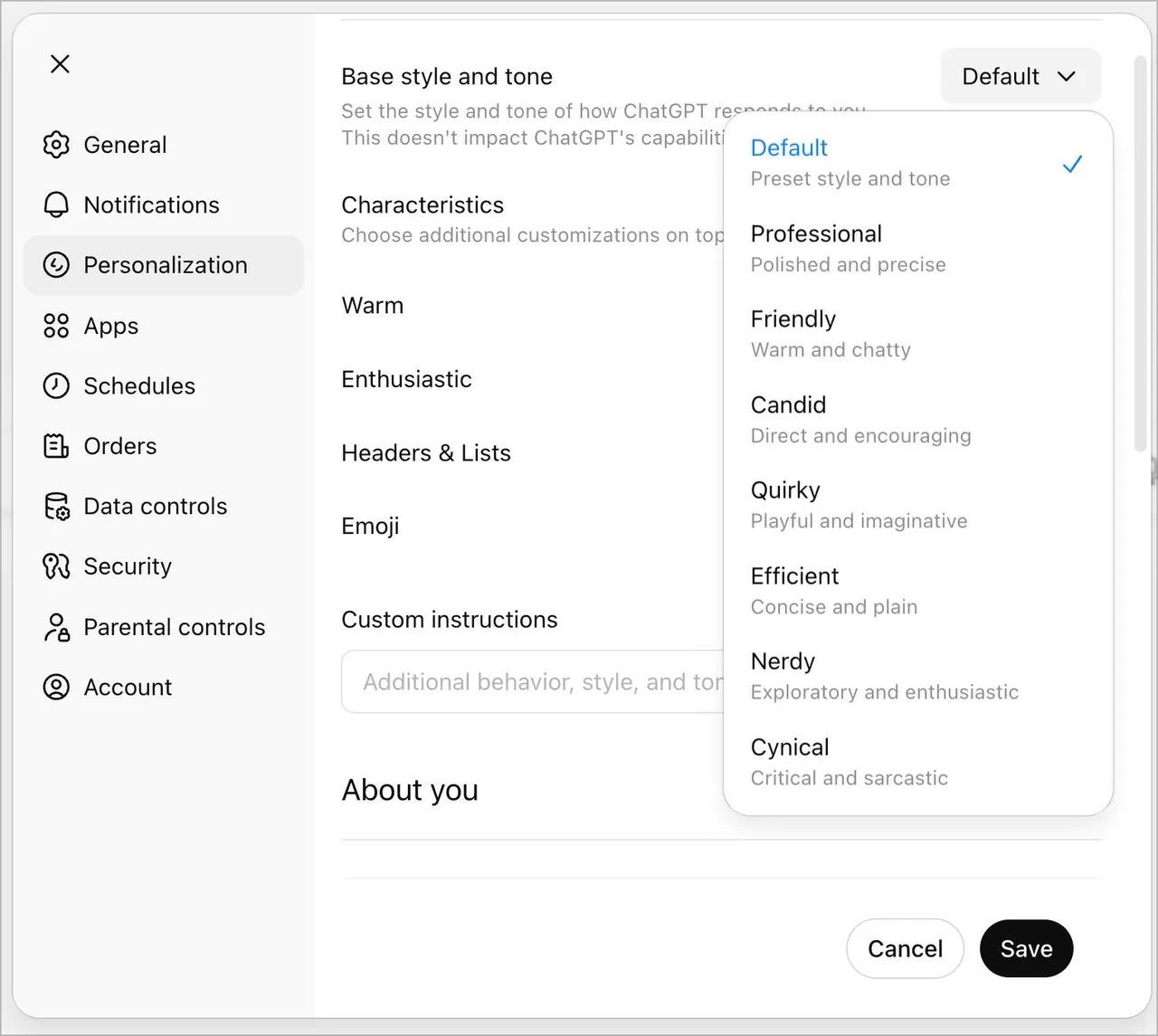Click the Orders clipboard icon
This screenshot has width=1158, height=1036.
point(56,446)
